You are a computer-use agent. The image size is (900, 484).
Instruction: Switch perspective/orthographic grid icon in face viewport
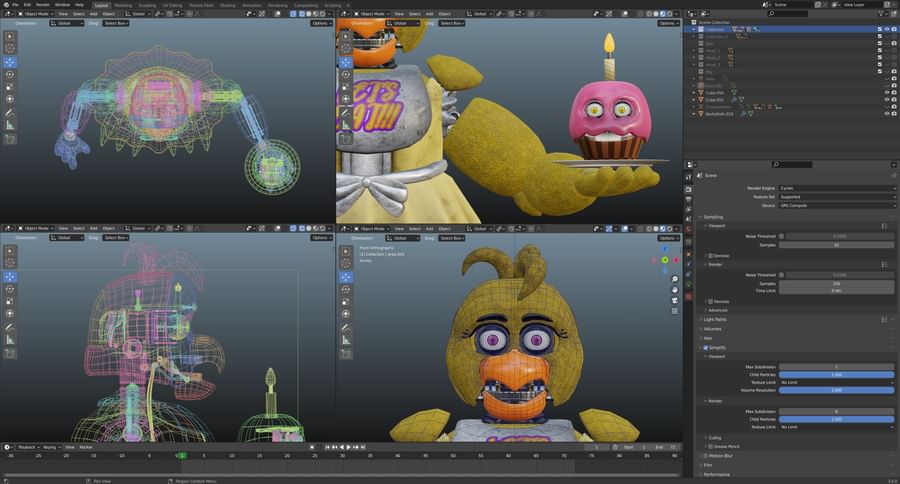pos(674,311)
